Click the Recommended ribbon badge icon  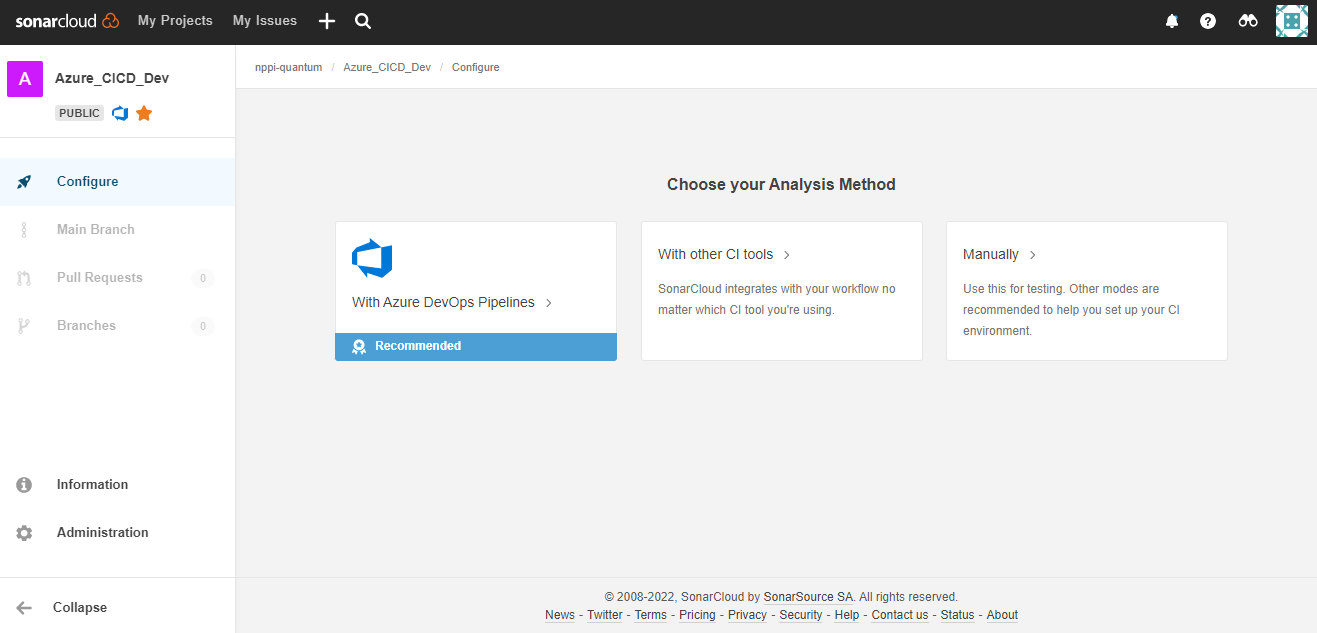click(x=359, y=347)
